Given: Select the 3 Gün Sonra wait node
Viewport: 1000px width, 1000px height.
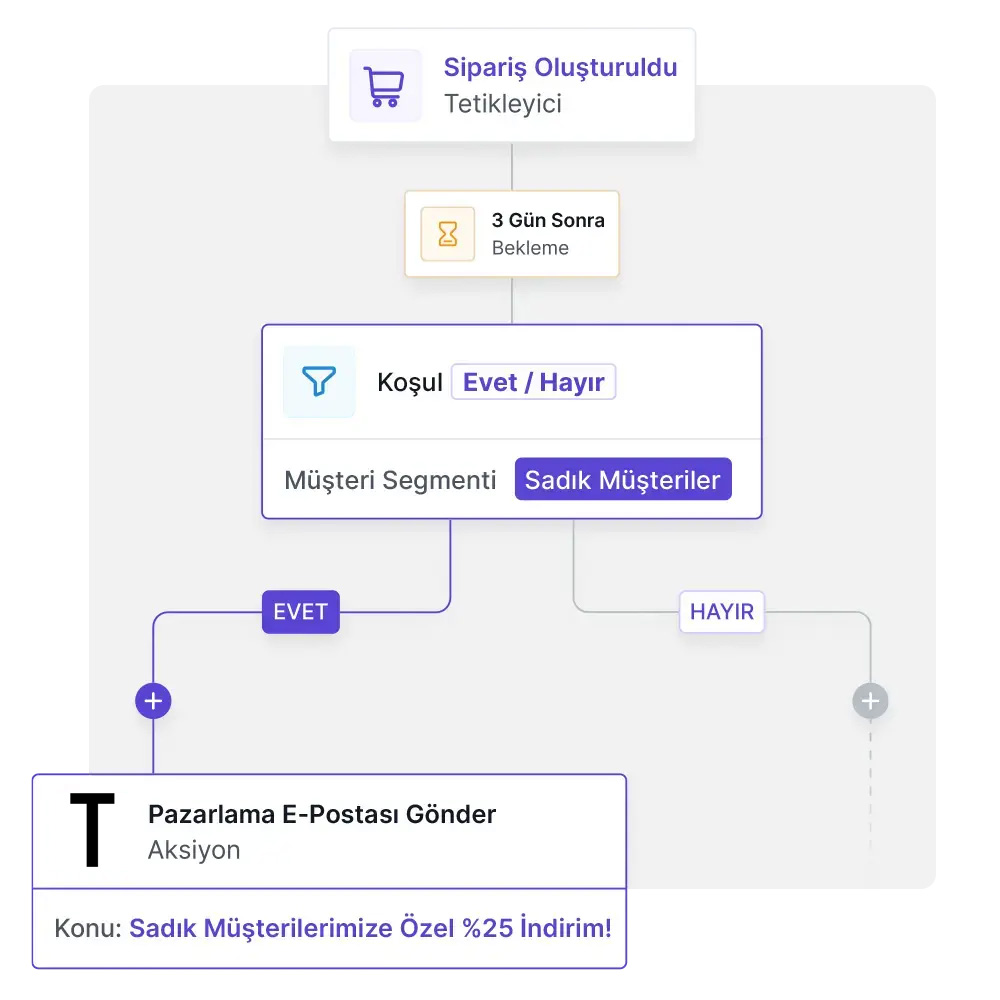Looking at the screenshot, I should click(x=511, y=233).
